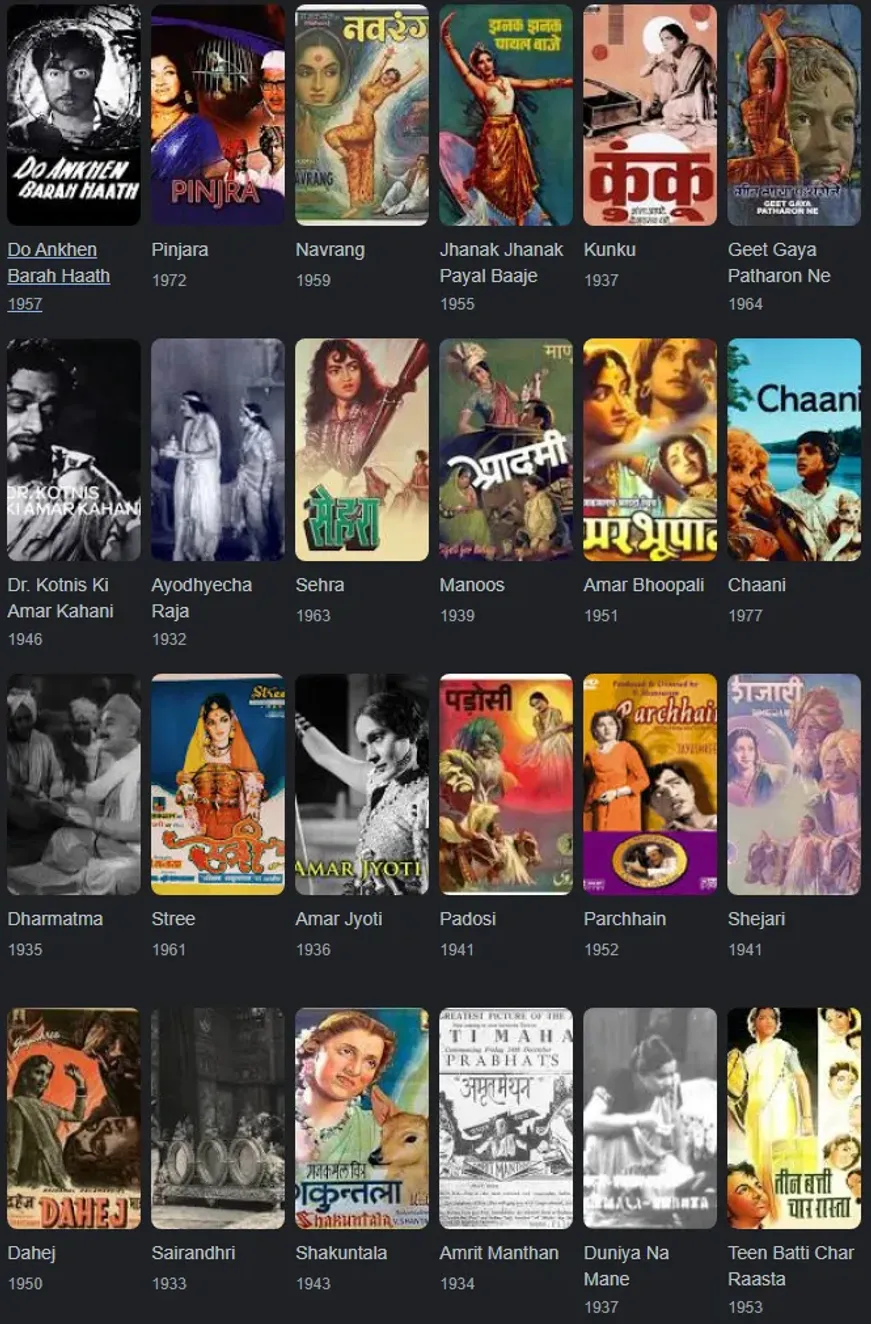871x1324 pixels.
Task: Select the Navrang poster thumbnail
Action: pyautogui.click(x=362, y=115)
